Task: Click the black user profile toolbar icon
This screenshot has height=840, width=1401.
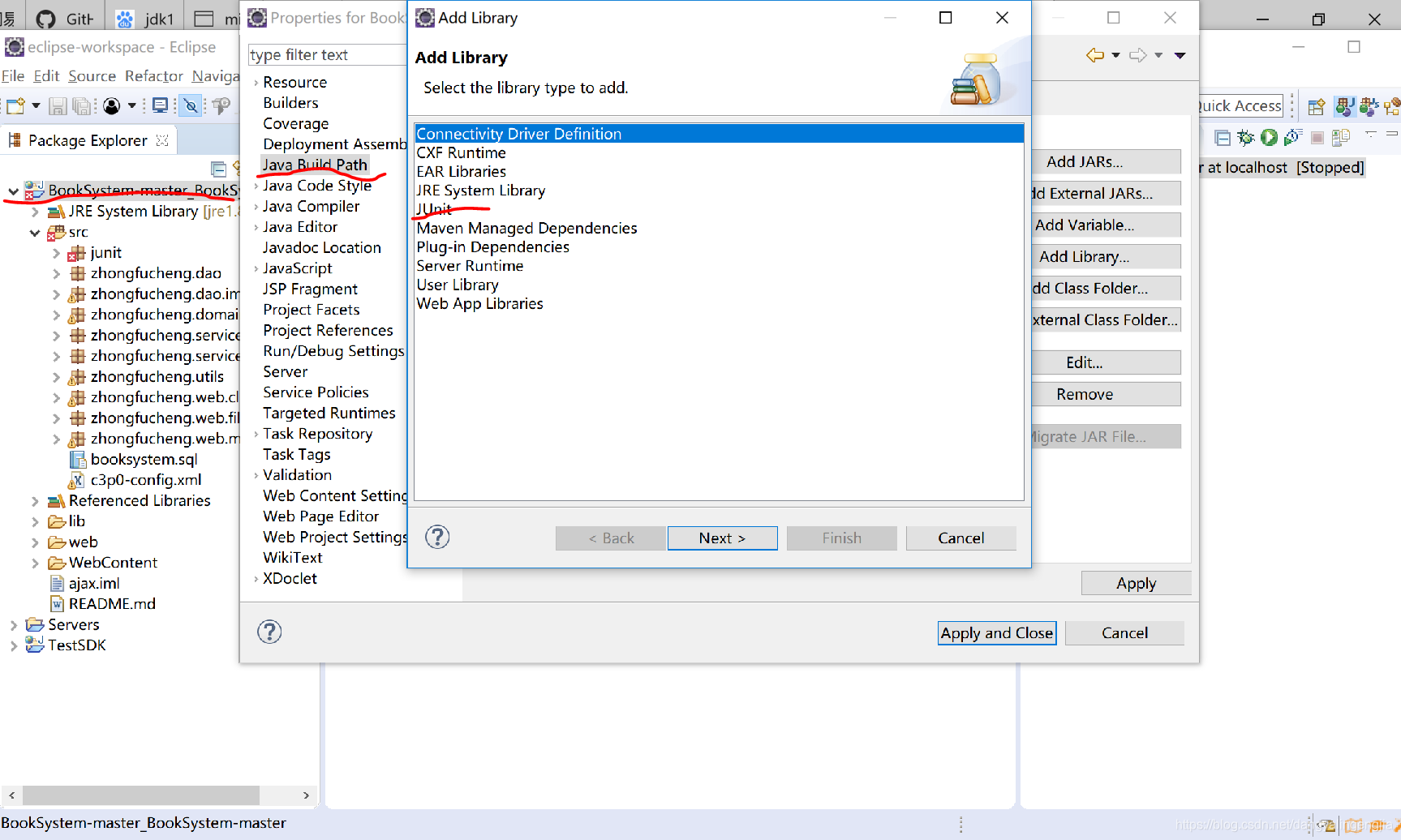Action: [x=112, y=105]
